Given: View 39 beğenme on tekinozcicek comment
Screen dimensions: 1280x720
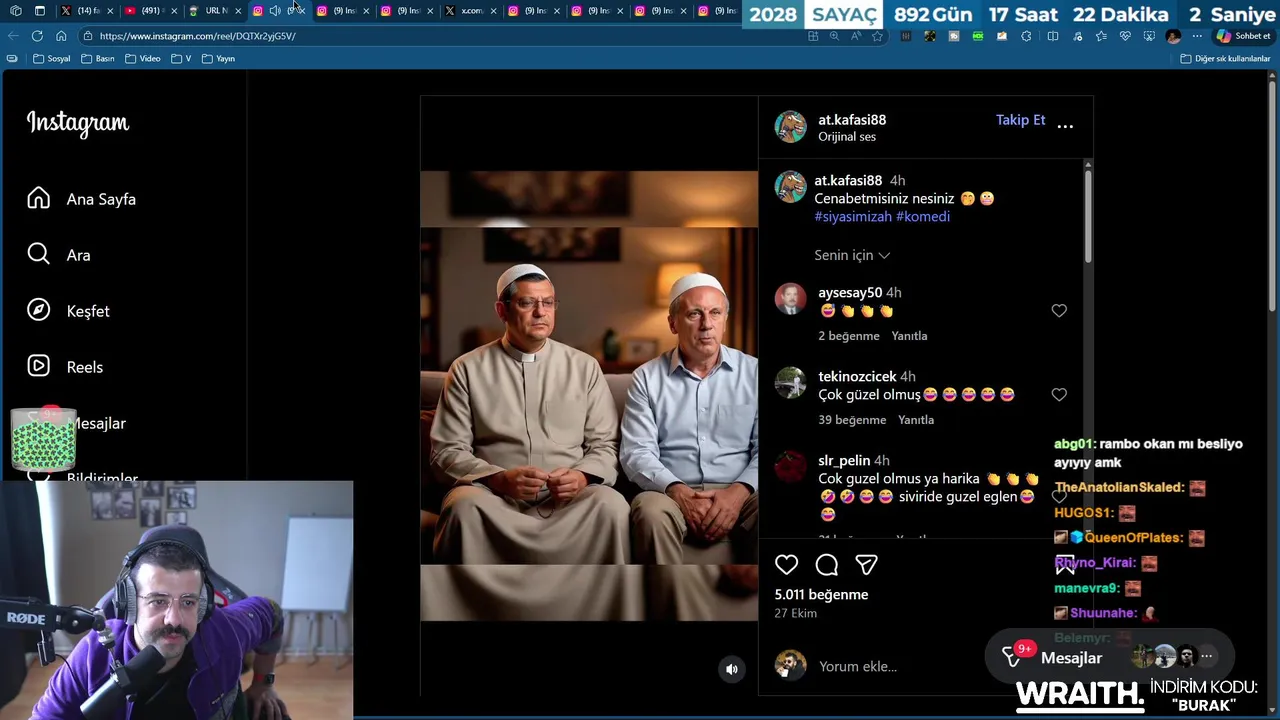Looking at the screenshot, I should tap(852, 420).
